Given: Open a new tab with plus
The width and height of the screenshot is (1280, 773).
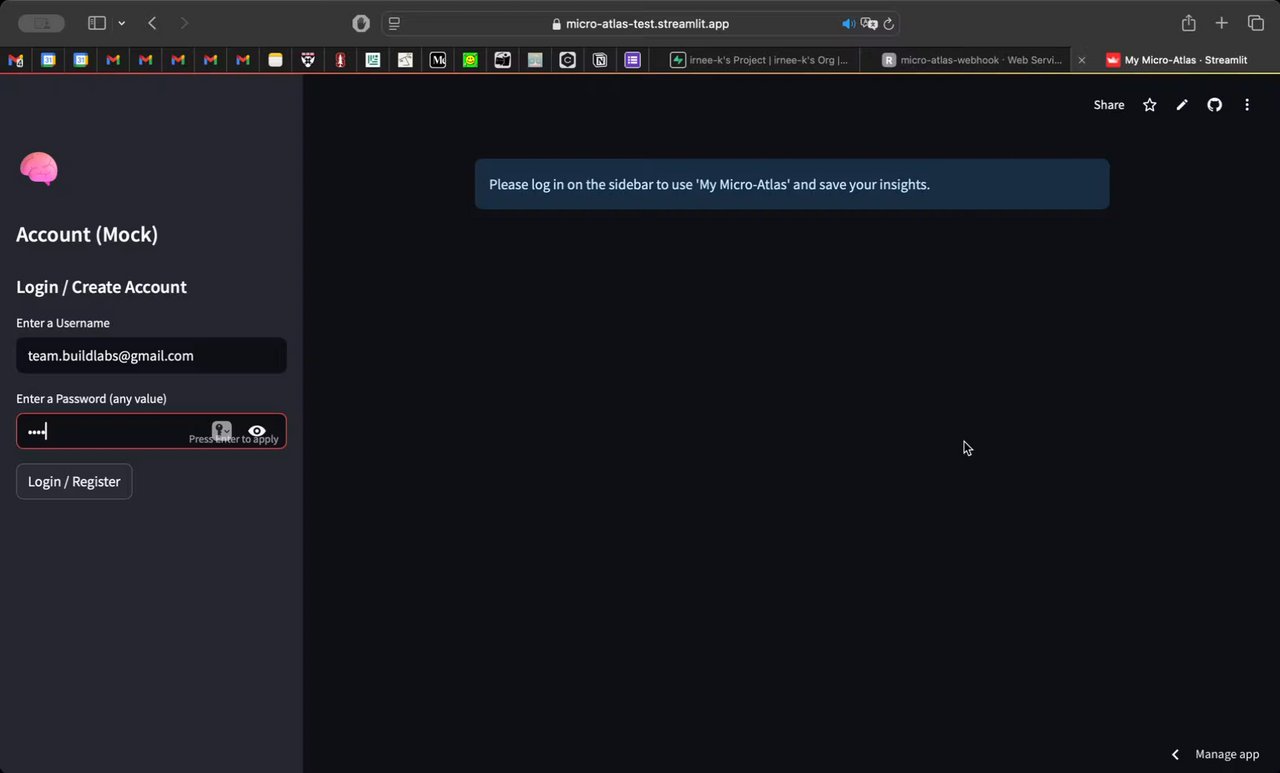Looking at the screenshot, I should tap(1221, 23).
